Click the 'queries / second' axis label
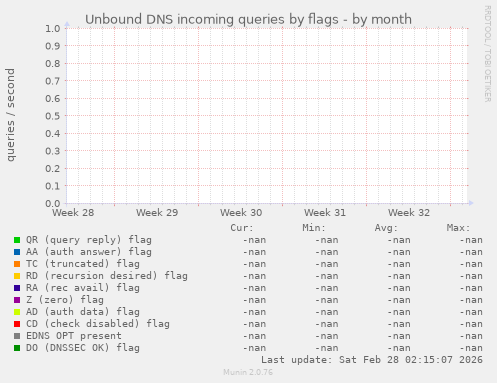 (x=10, y=115)
